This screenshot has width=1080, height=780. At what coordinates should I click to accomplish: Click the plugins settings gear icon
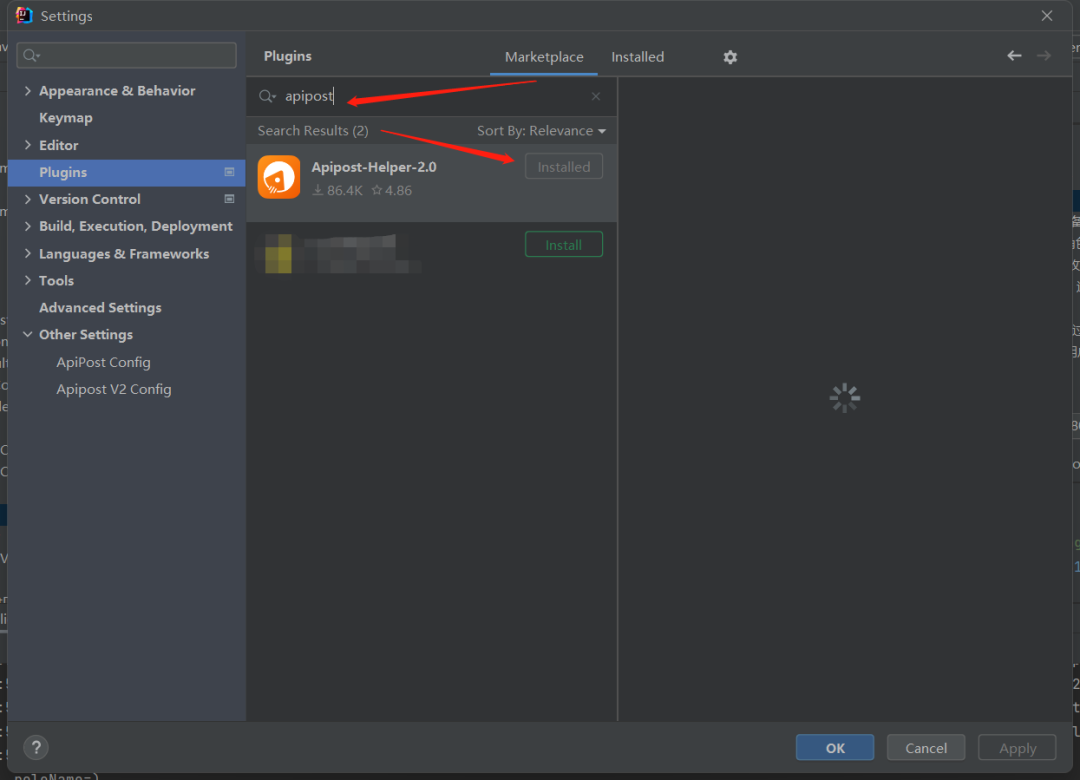point(730,57)
